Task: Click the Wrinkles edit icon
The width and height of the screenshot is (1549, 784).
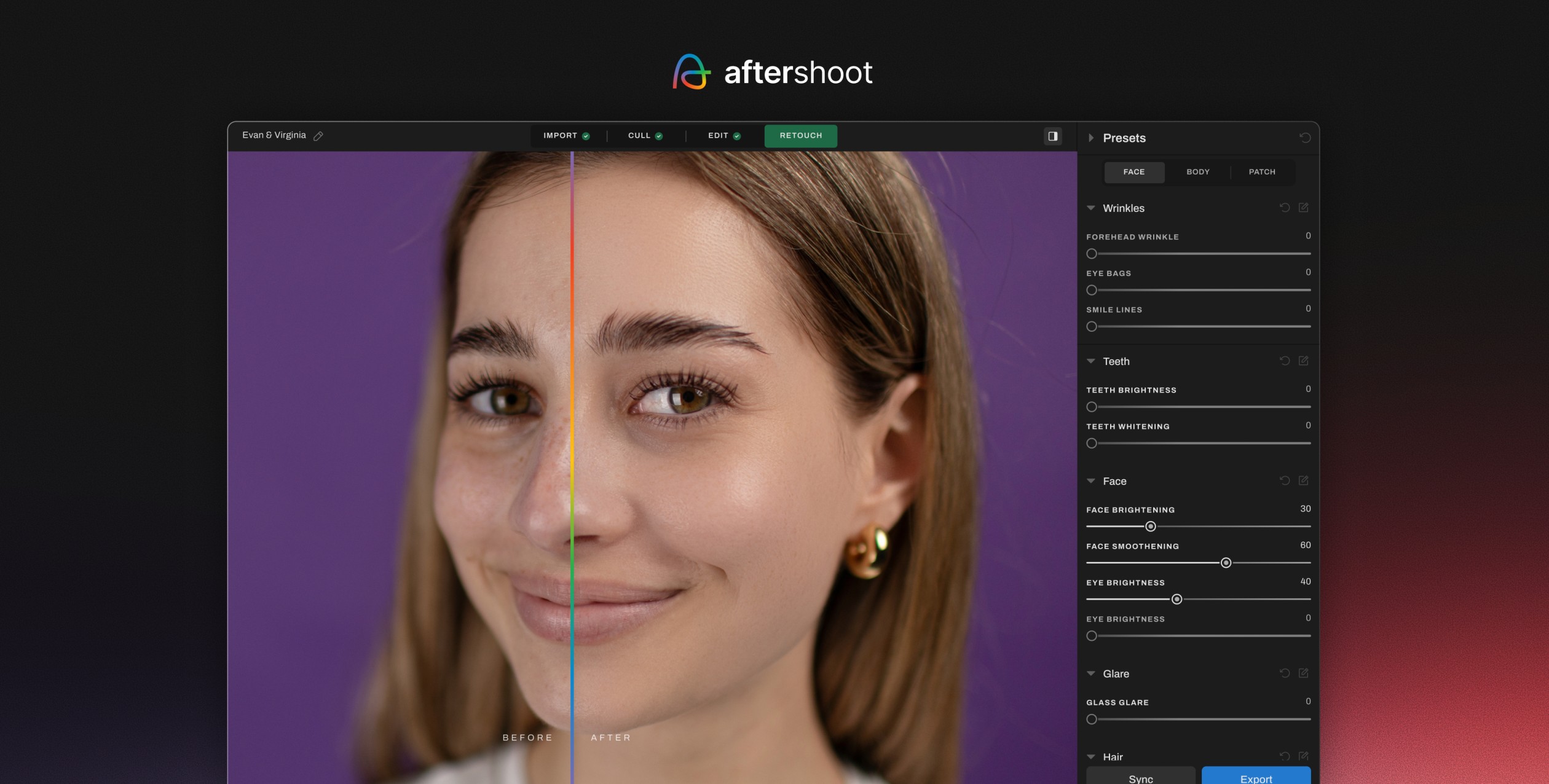Action: click(1303, 208)
